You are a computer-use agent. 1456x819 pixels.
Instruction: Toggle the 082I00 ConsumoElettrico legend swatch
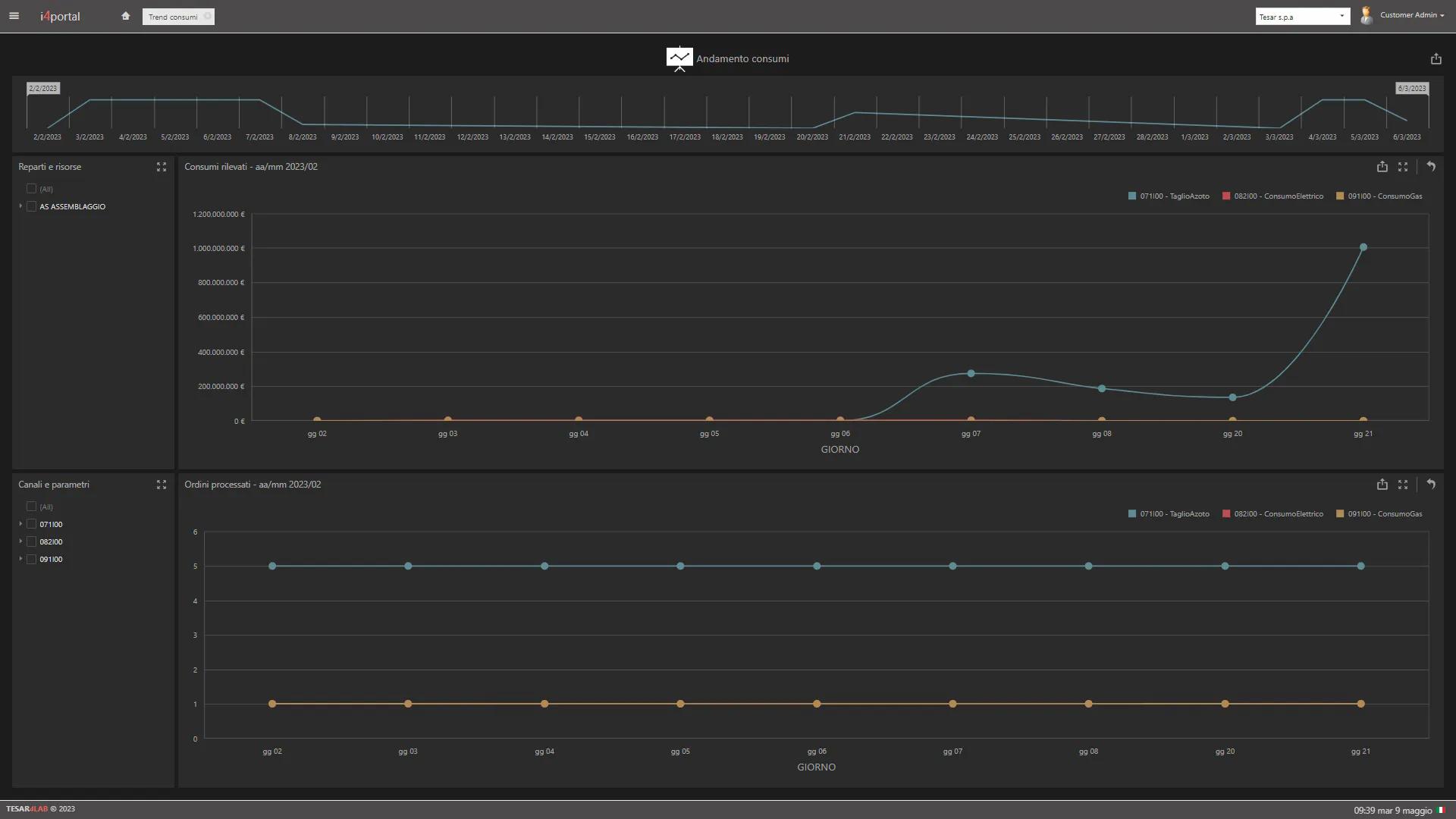pos(1226,196)
